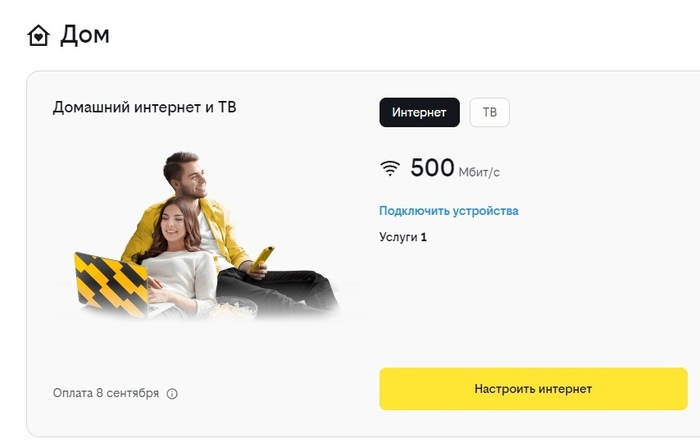Click the Домашний интернет и ТВ title
Image resolution: width=700 pixels, height=448 pixels.
pos(144,108)
